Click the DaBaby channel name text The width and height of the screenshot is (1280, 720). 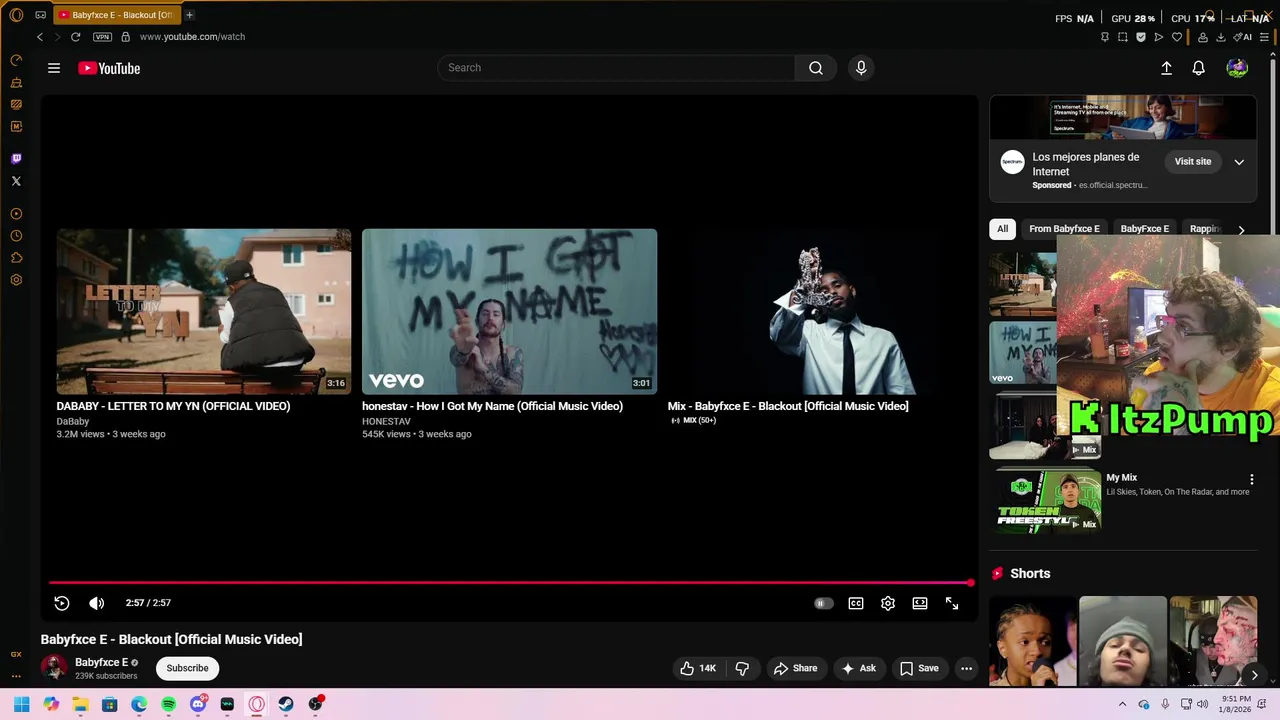[73, 422]
